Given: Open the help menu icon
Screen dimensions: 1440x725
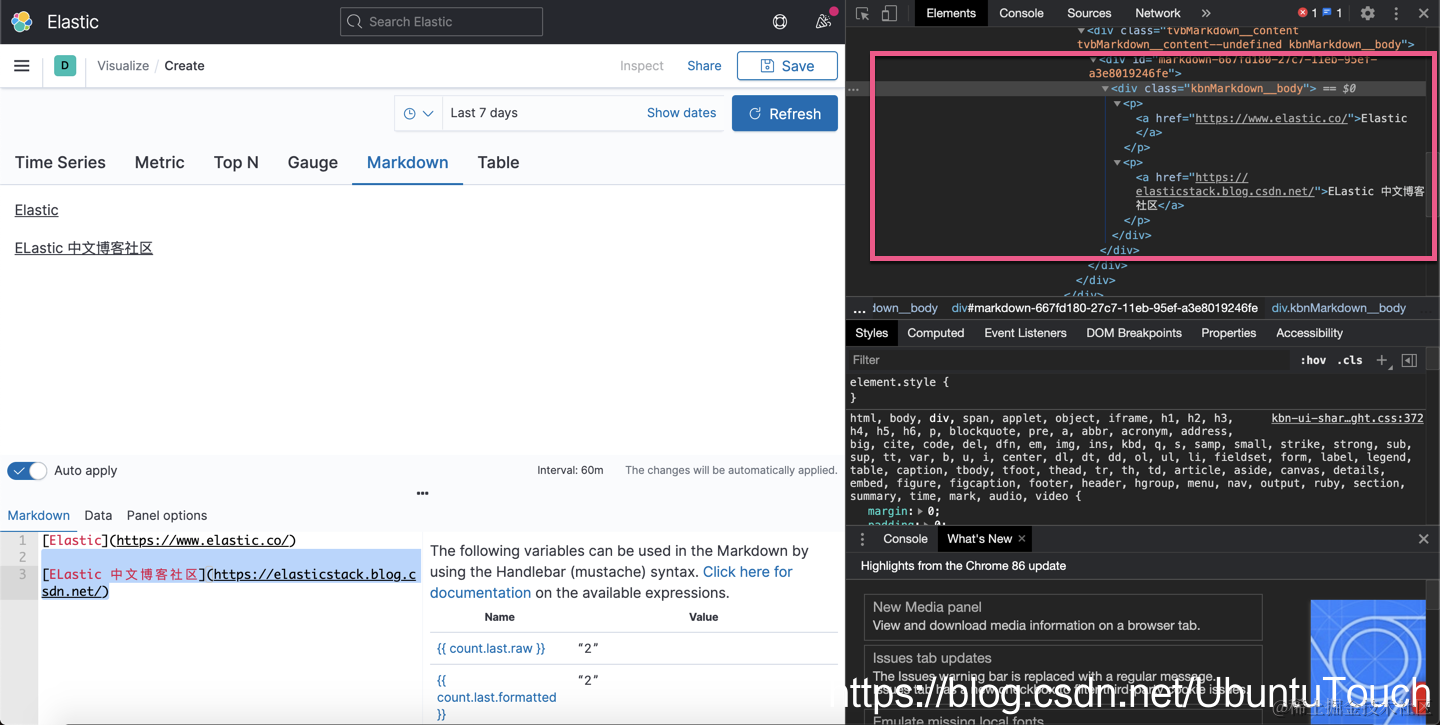Looking at the screenshot, I should (x=780, y=21).
